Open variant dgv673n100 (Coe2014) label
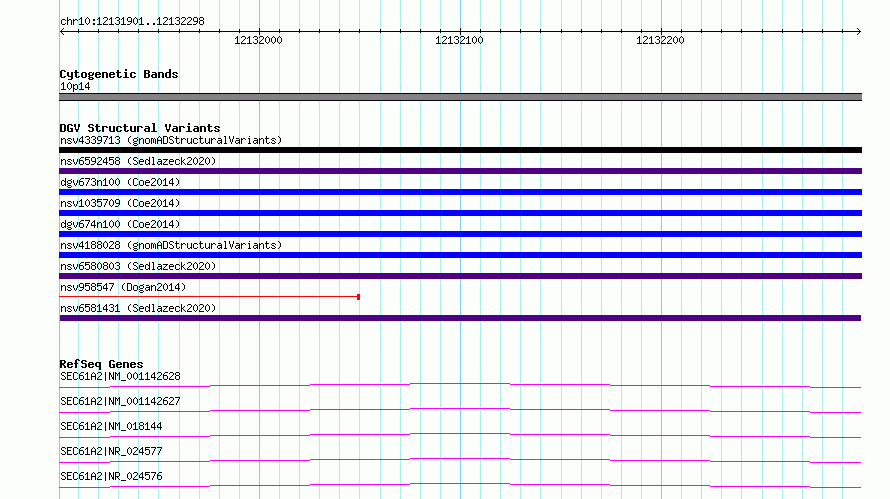The height and width of the screenshot is (499, 890). tap(120, 182)
